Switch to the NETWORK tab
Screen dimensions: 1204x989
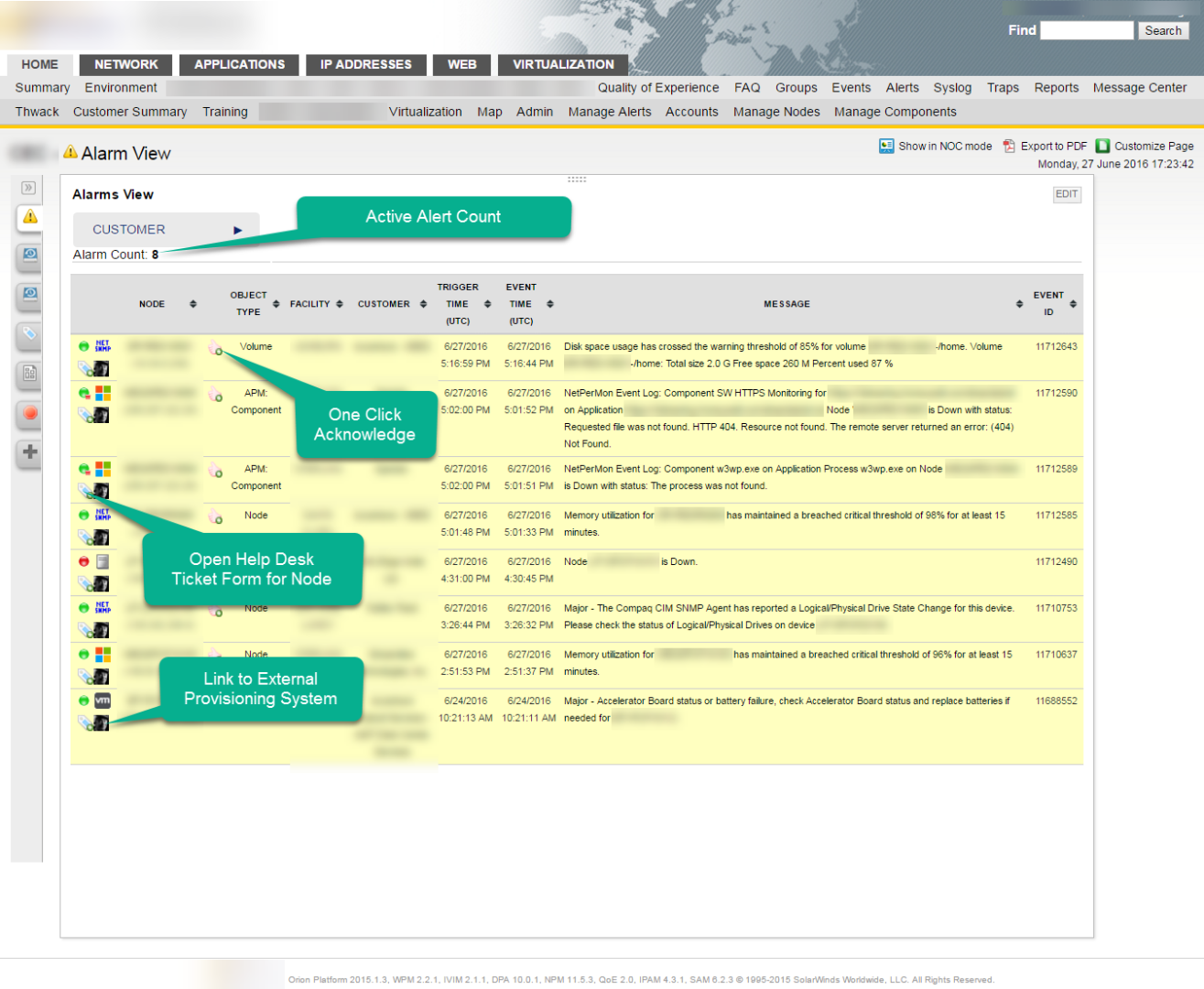point(126,64)
